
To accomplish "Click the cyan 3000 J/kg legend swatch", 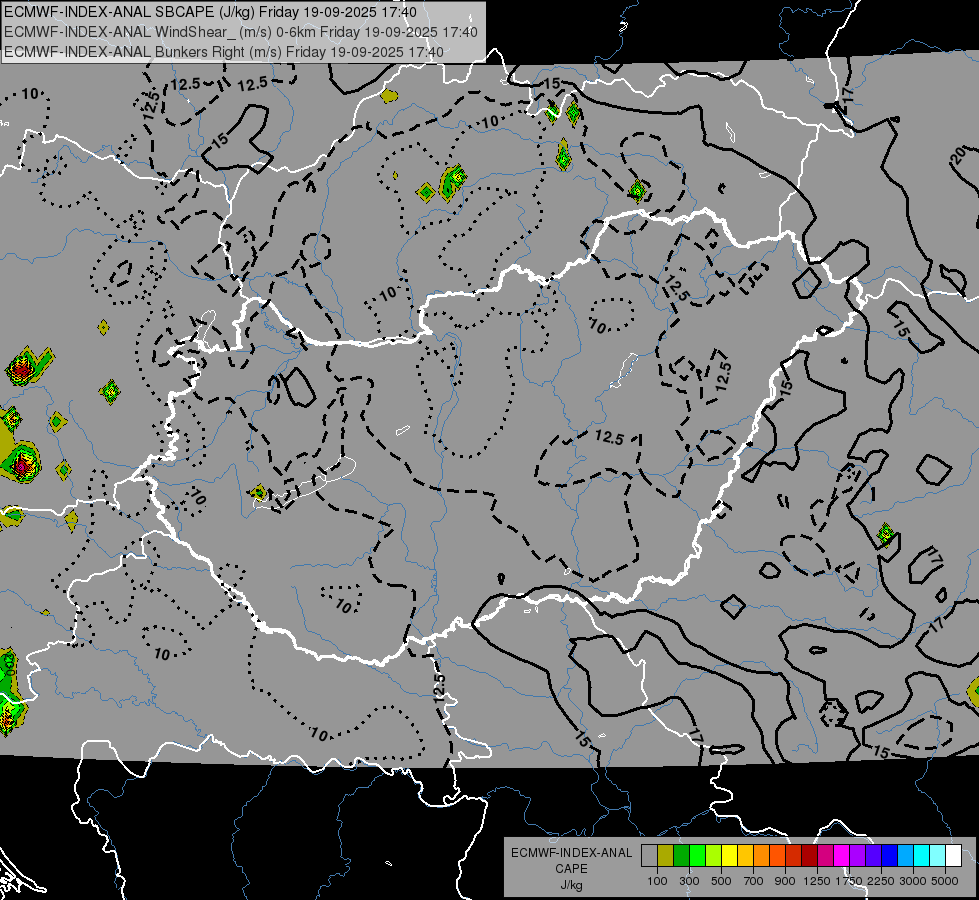I will (922, 856).
